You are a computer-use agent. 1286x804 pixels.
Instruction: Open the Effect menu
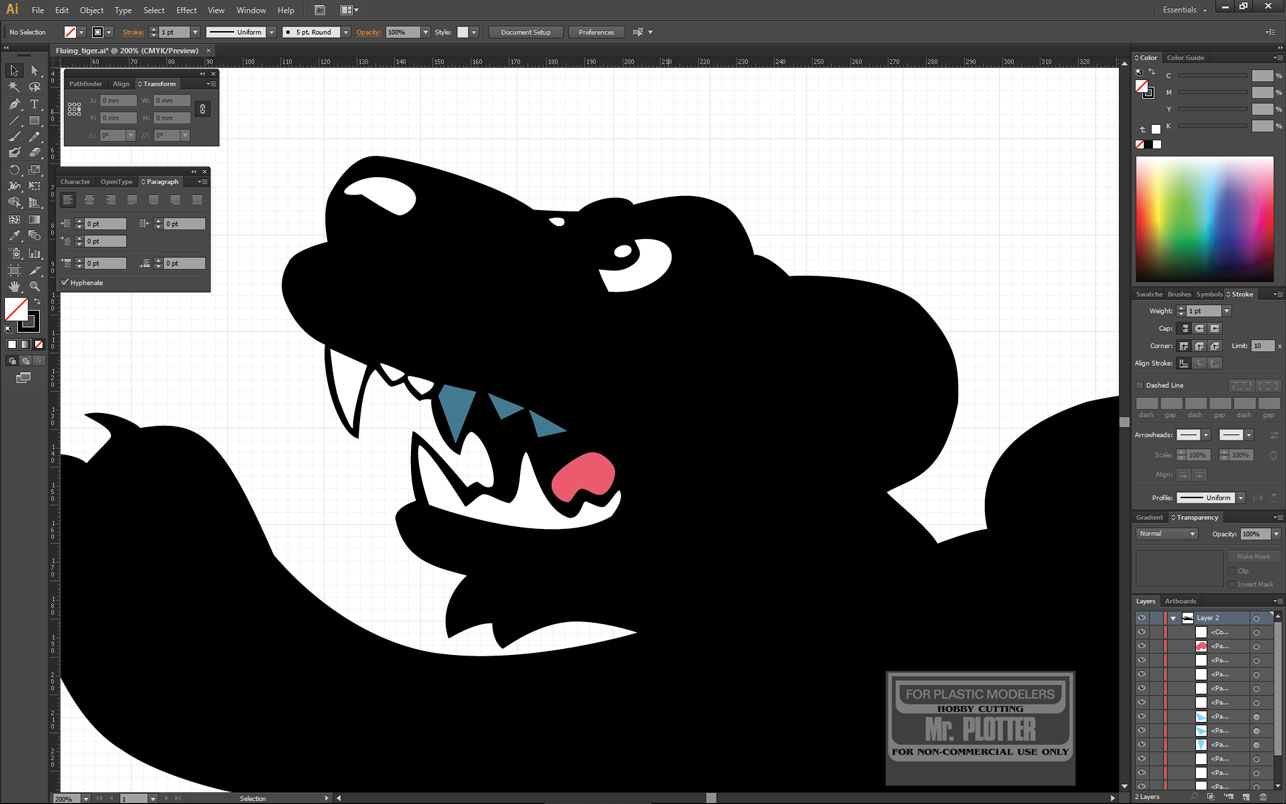point(187,10)
